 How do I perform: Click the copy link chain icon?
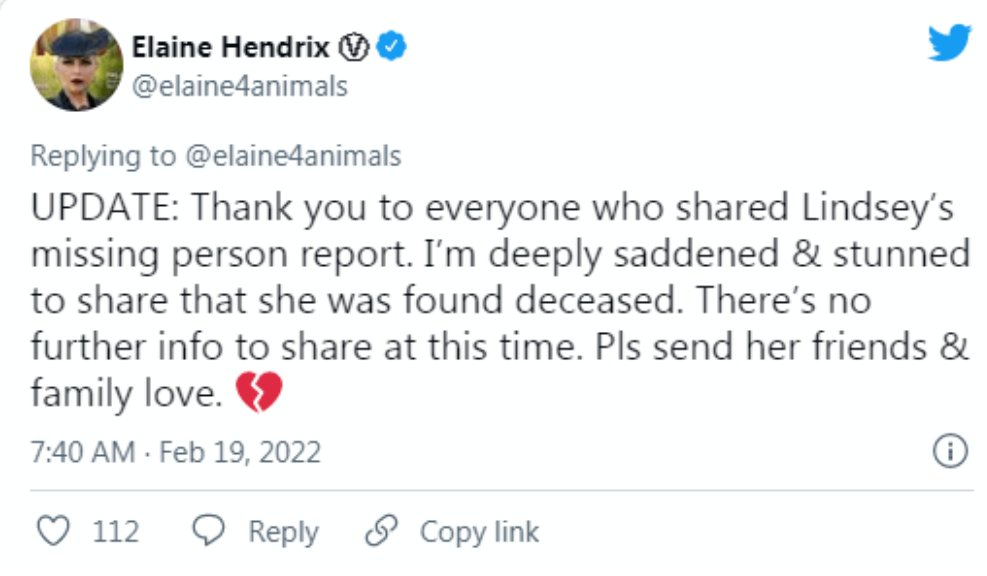pyautogui.click(x=381, y=531)
